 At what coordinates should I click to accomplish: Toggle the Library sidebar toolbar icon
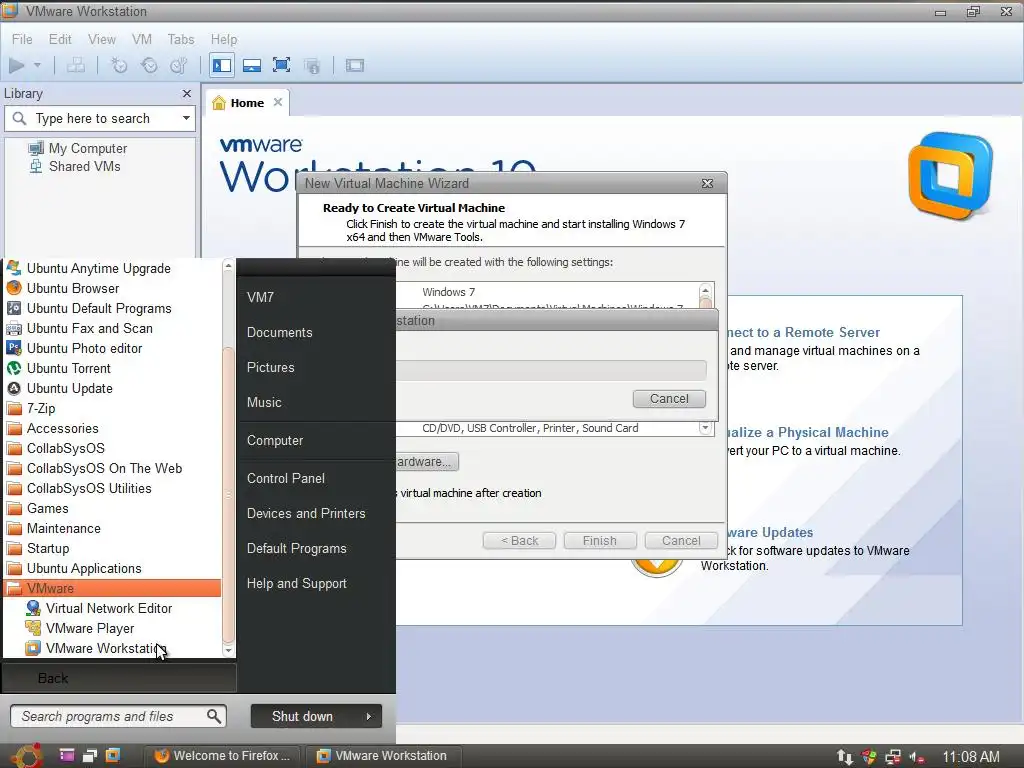222,65
